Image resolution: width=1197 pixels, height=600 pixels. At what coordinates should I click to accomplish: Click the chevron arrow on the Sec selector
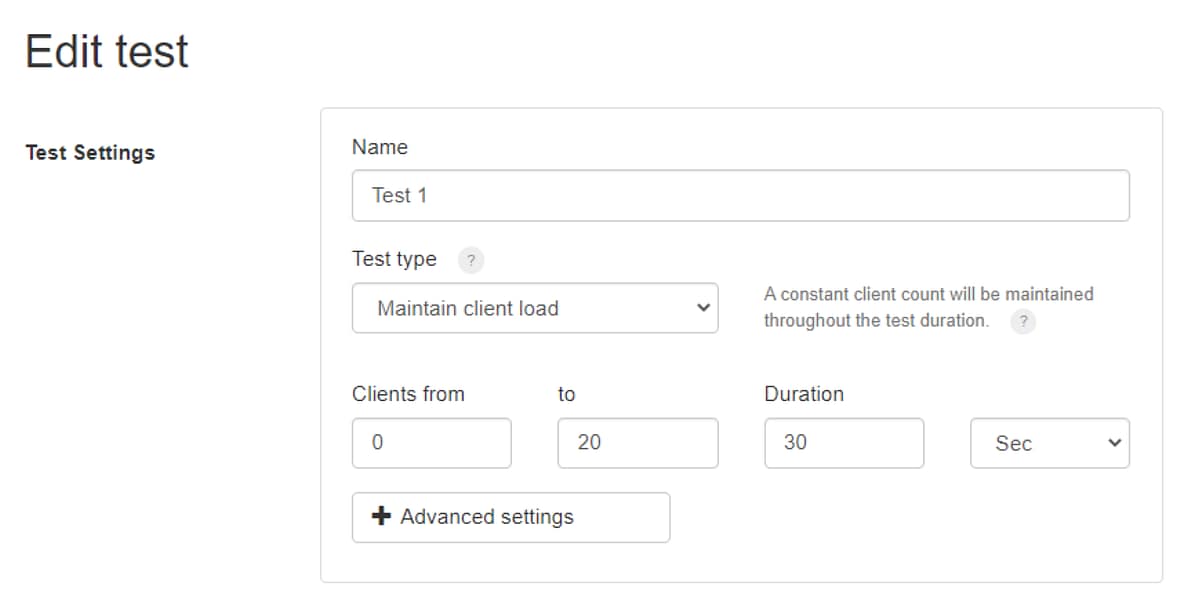point(1114,443)
